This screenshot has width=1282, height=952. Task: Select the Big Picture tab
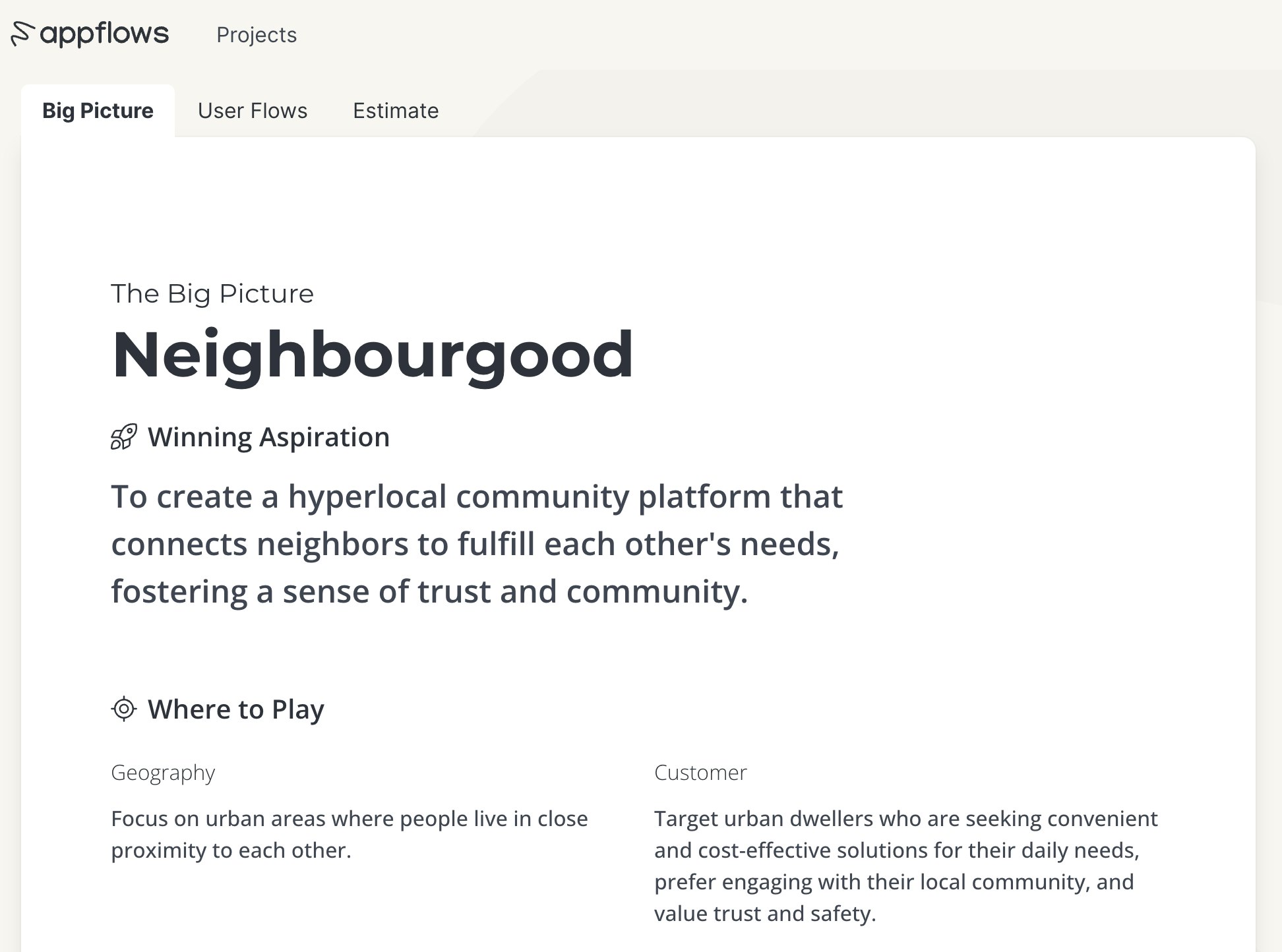pos(98,111)
